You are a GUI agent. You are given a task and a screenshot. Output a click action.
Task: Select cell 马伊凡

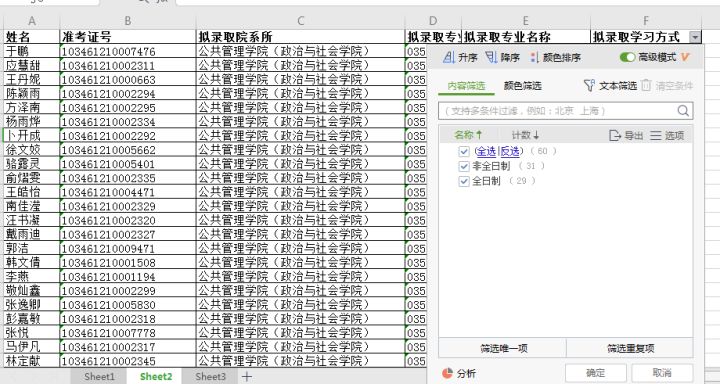tap(32, 346)
